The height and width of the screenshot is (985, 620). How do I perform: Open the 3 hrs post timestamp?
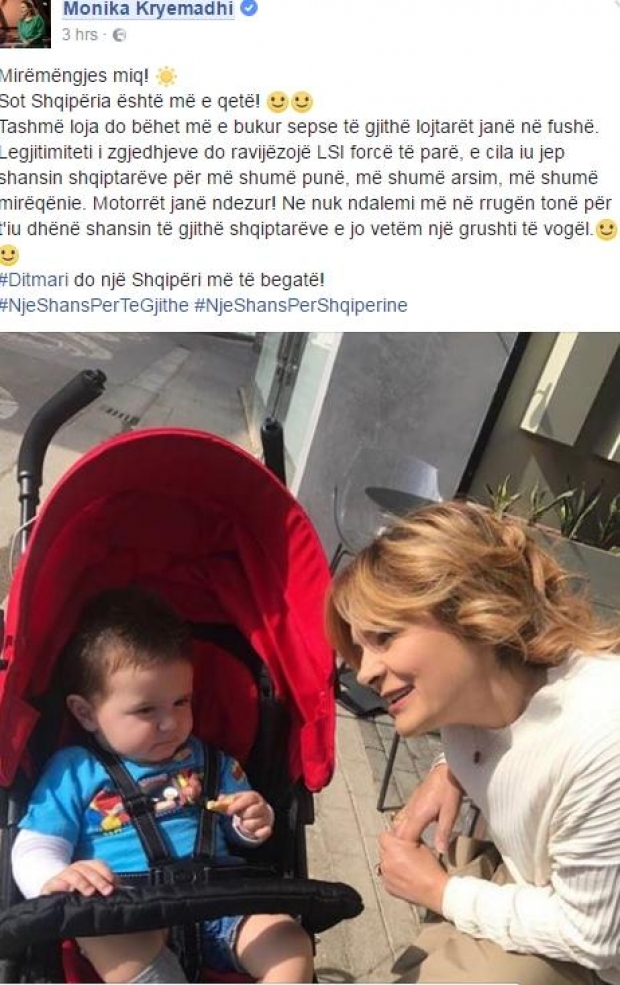[x=79, y=35]
